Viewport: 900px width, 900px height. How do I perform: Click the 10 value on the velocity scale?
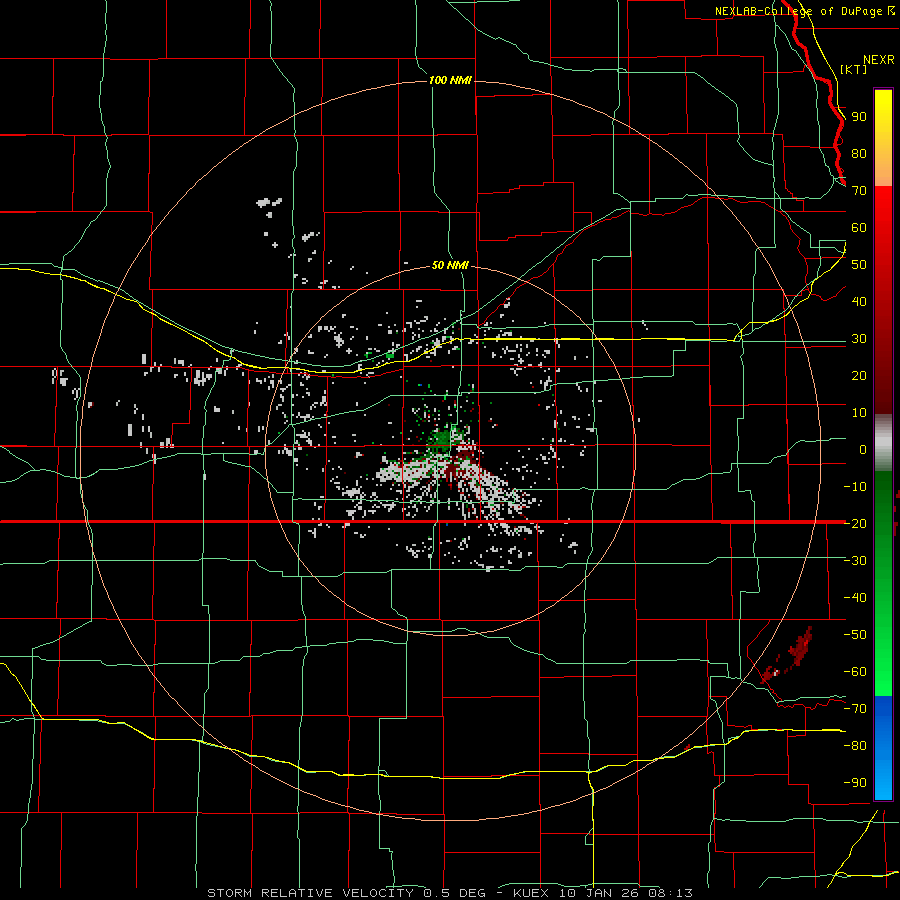pos(859,413)
